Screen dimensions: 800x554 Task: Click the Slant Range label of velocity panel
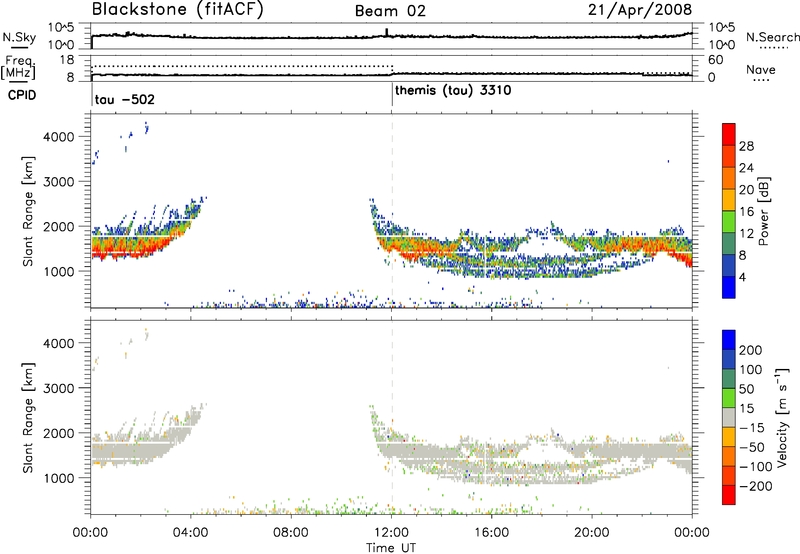(27, 418)
